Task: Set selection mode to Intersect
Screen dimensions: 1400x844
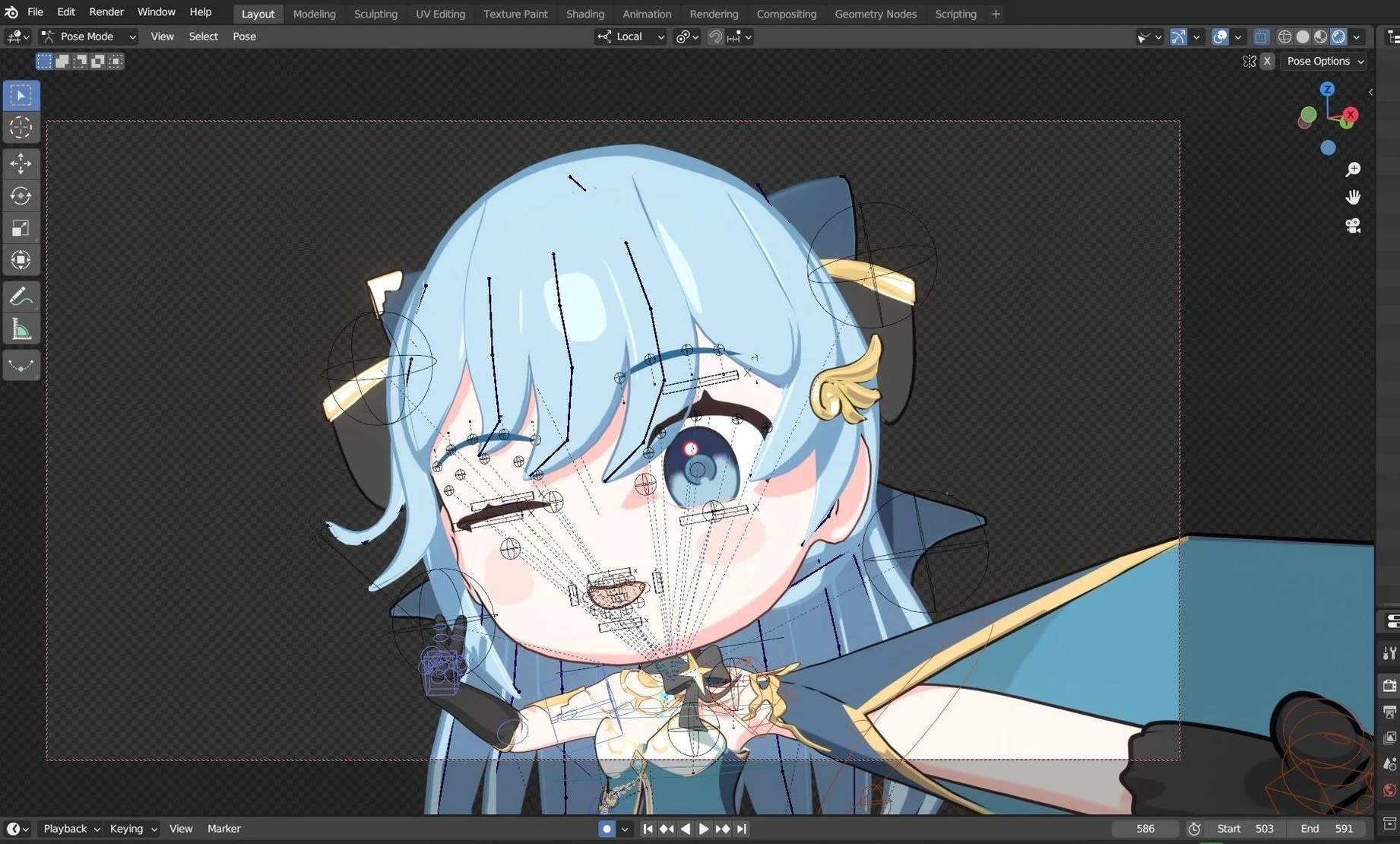Action: coord(116,61)
